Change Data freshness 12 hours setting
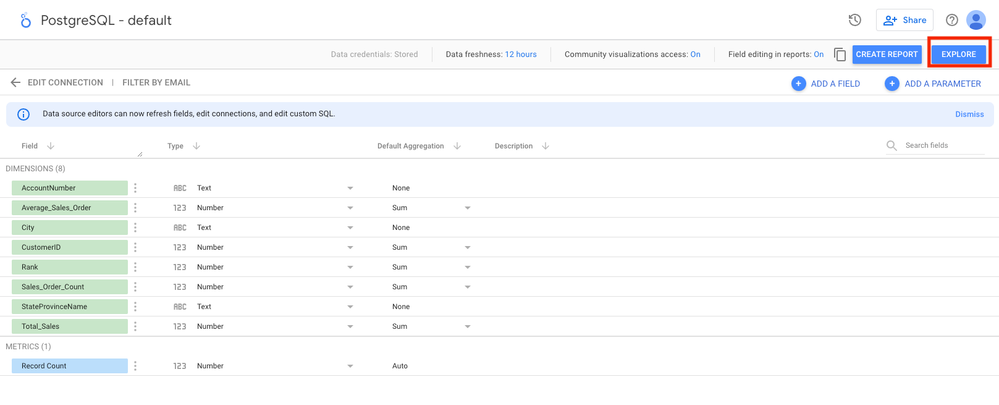This screenshot has width=999, height=405. (520, 55)
